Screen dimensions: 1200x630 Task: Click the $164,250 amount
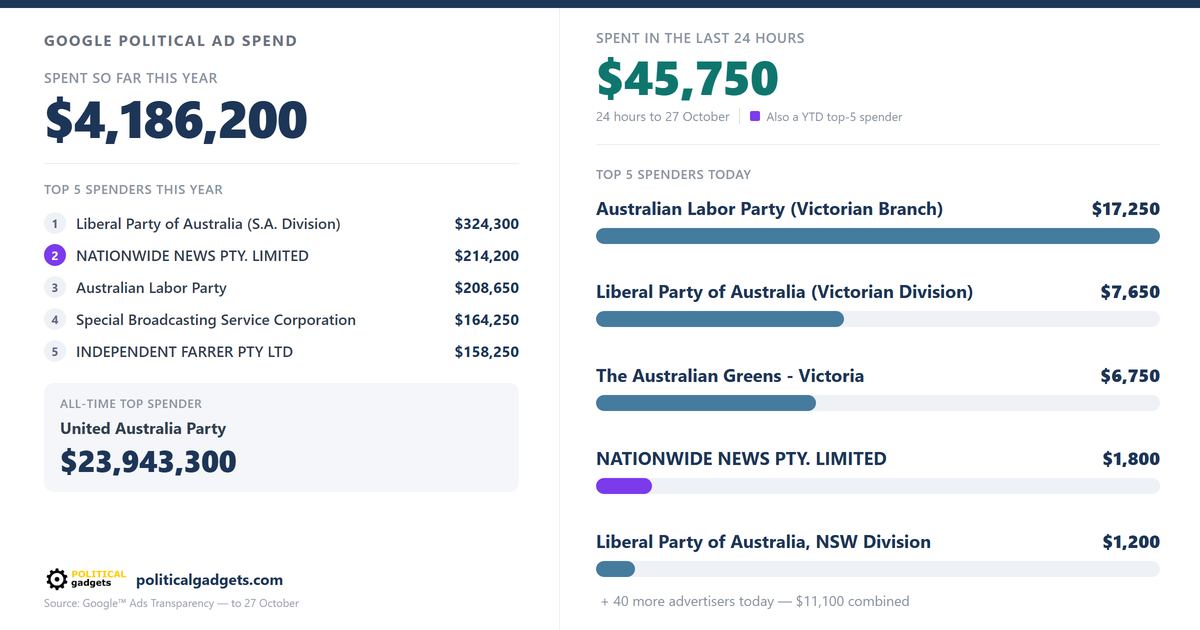[x=487, y=320]
